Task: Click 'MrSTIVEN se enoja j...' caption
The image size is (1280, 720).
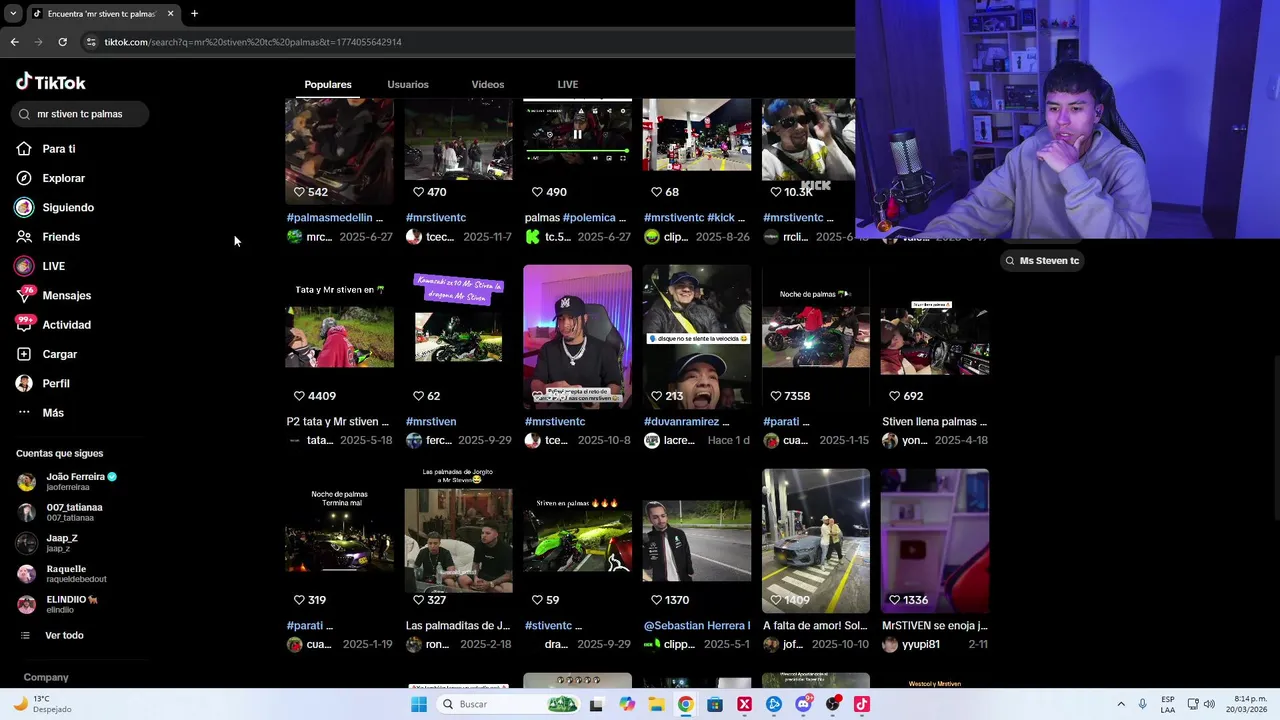Action: click(x=934, y=625)
